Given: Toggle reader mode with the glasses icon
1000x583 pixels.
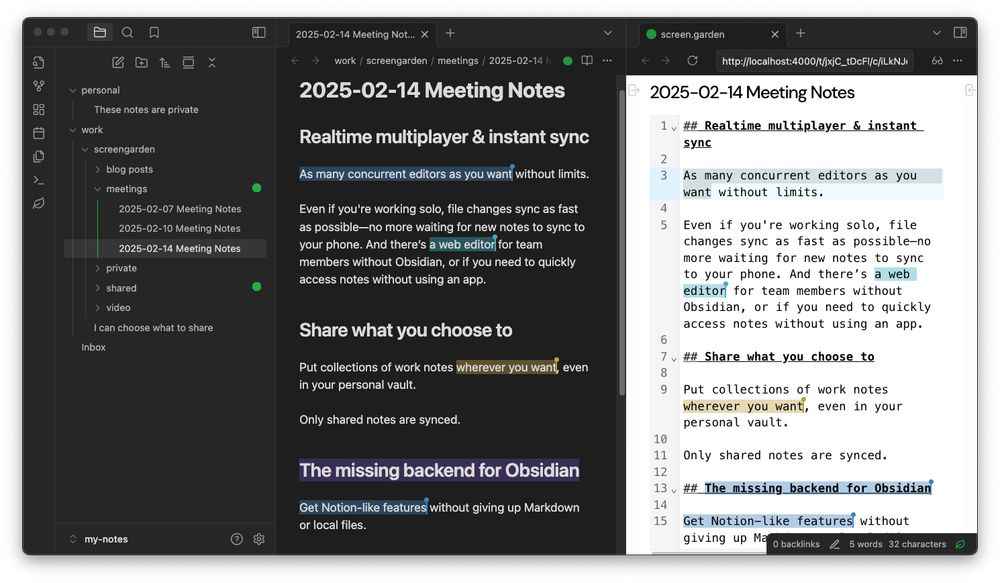Looking at the screenshot, I should coord(937,61).
